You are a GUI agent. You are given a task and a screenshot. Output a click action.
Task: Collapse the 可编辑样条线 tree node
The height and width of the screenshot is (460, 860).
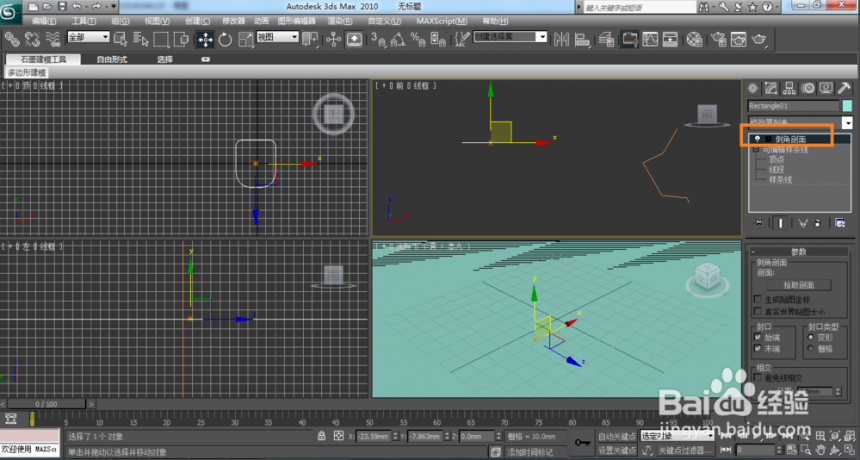coord(756,150)
